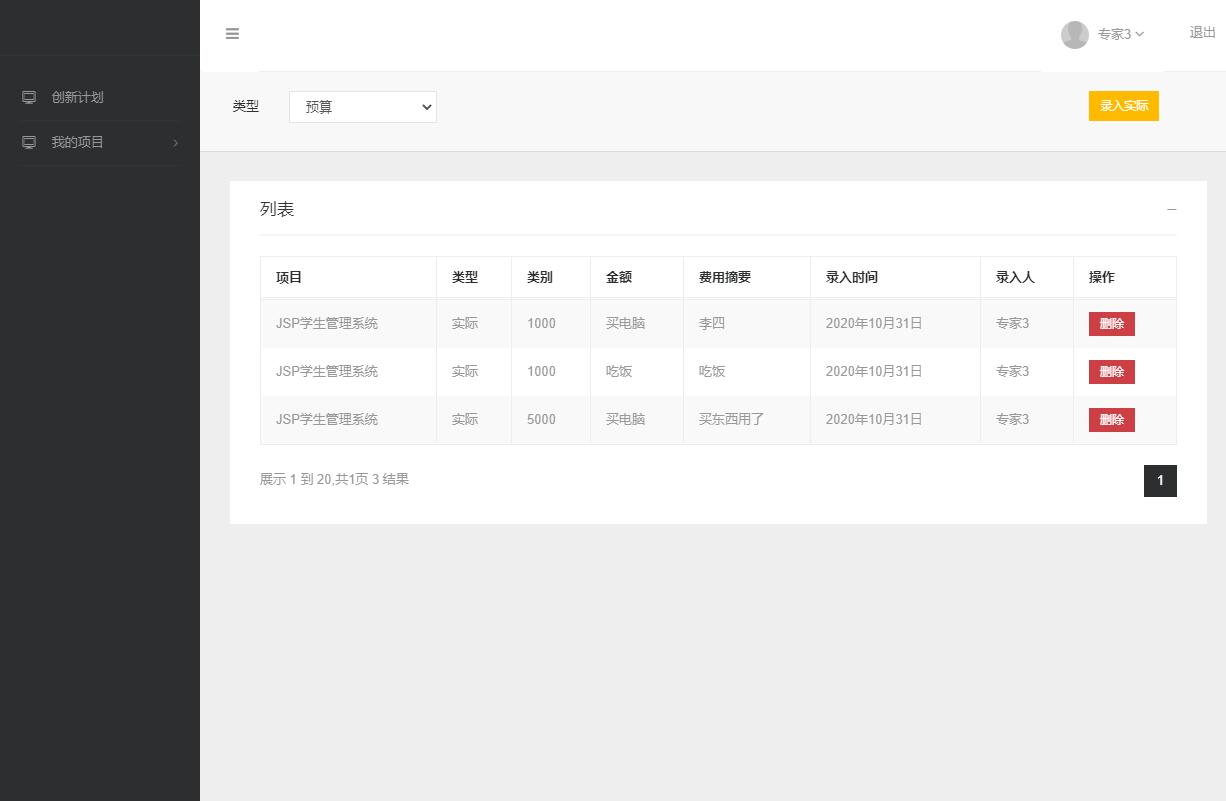
Task: Click the 我的项目 sidebar monitor icon
Action: 28,142
